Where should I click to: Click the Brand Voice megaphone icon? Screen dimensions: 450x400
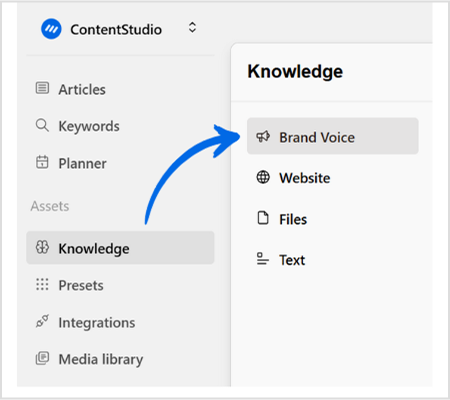pos(263,137)
